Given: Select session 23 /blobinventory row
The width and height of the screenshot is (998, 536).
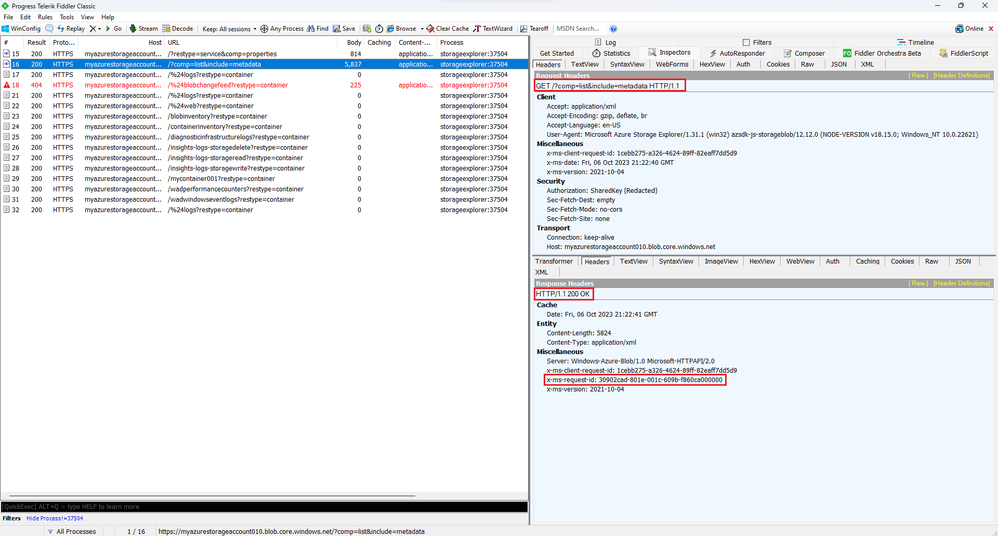Looking at the screenshot, I should tap(264, 116).
